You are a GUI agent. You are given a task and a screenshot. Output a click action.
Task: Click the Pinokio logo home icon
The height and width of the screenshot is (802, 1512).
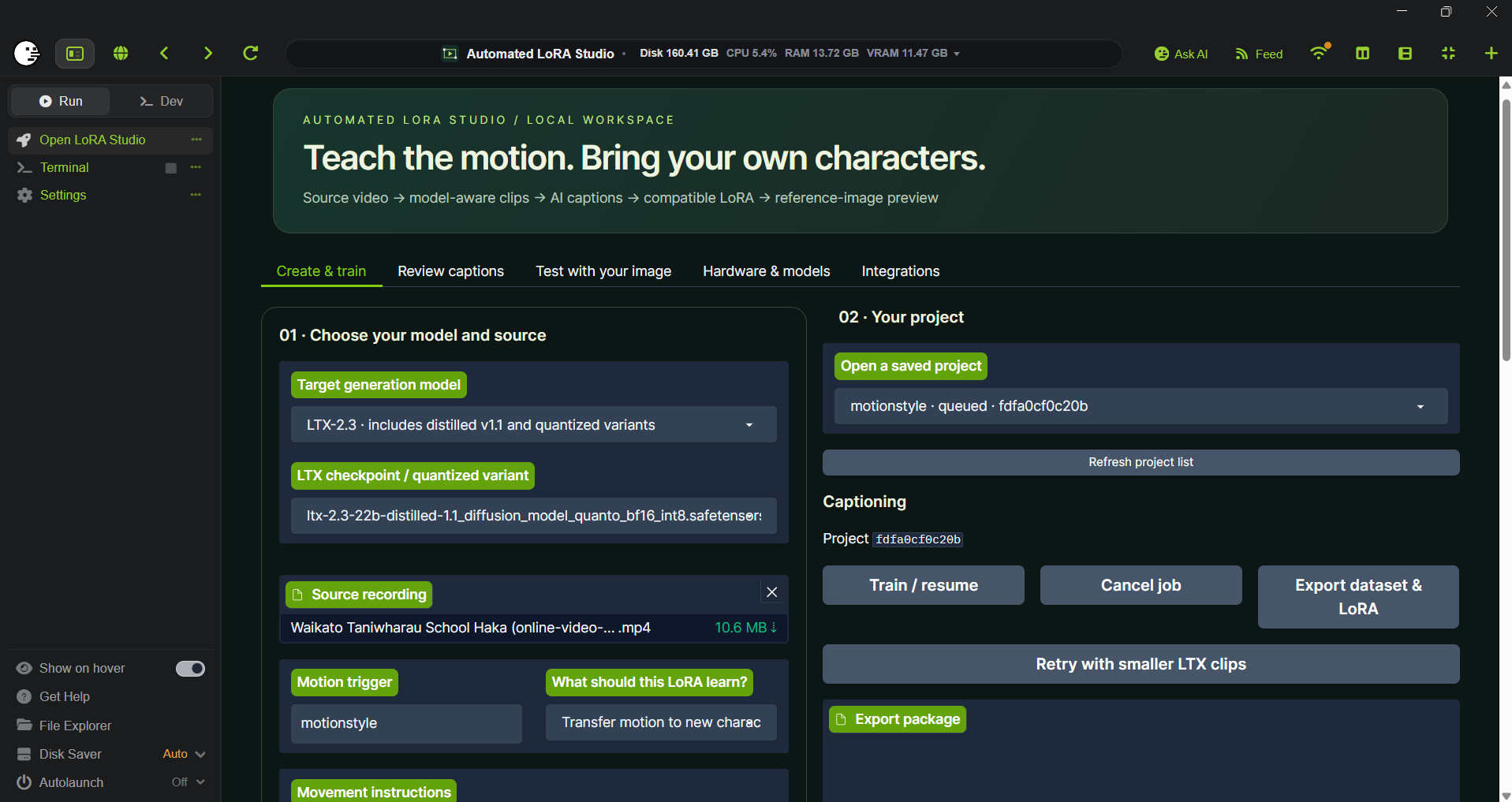point(27,54)
